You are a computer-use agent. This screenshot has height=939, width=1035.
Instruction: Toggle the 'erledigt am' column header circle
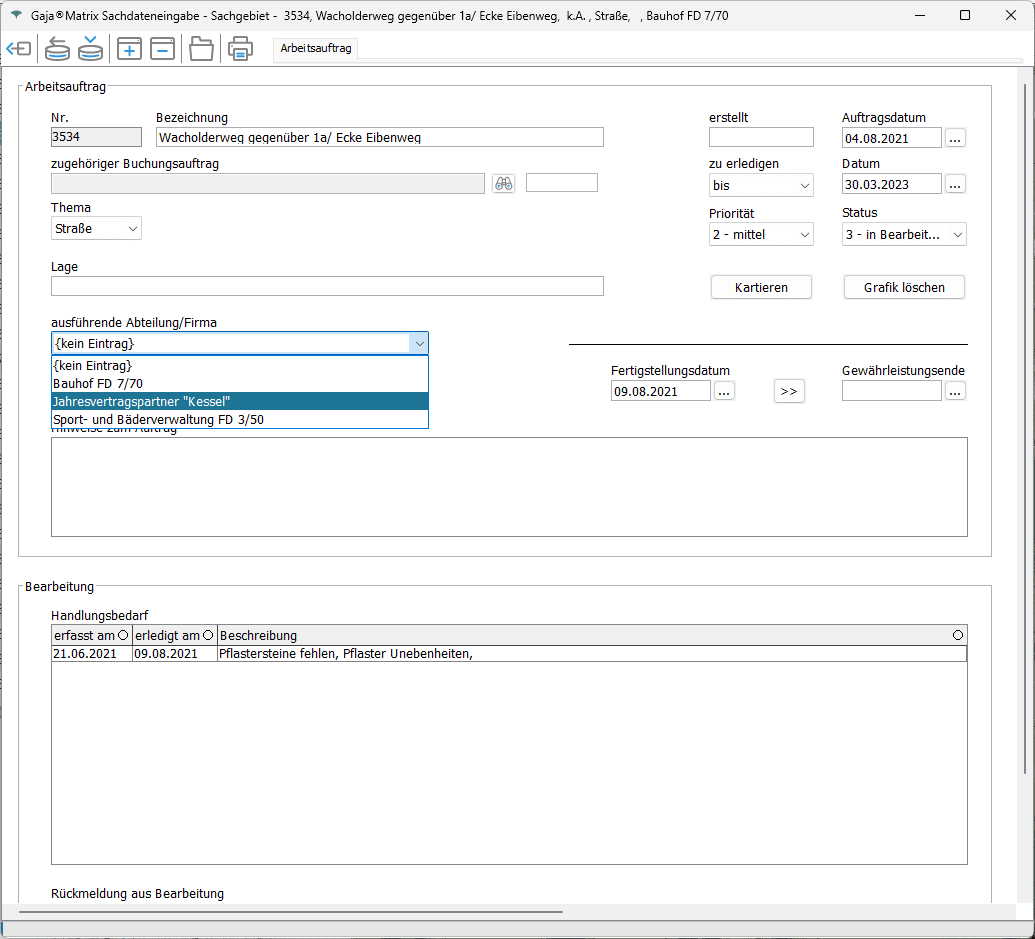pos(208,635)
